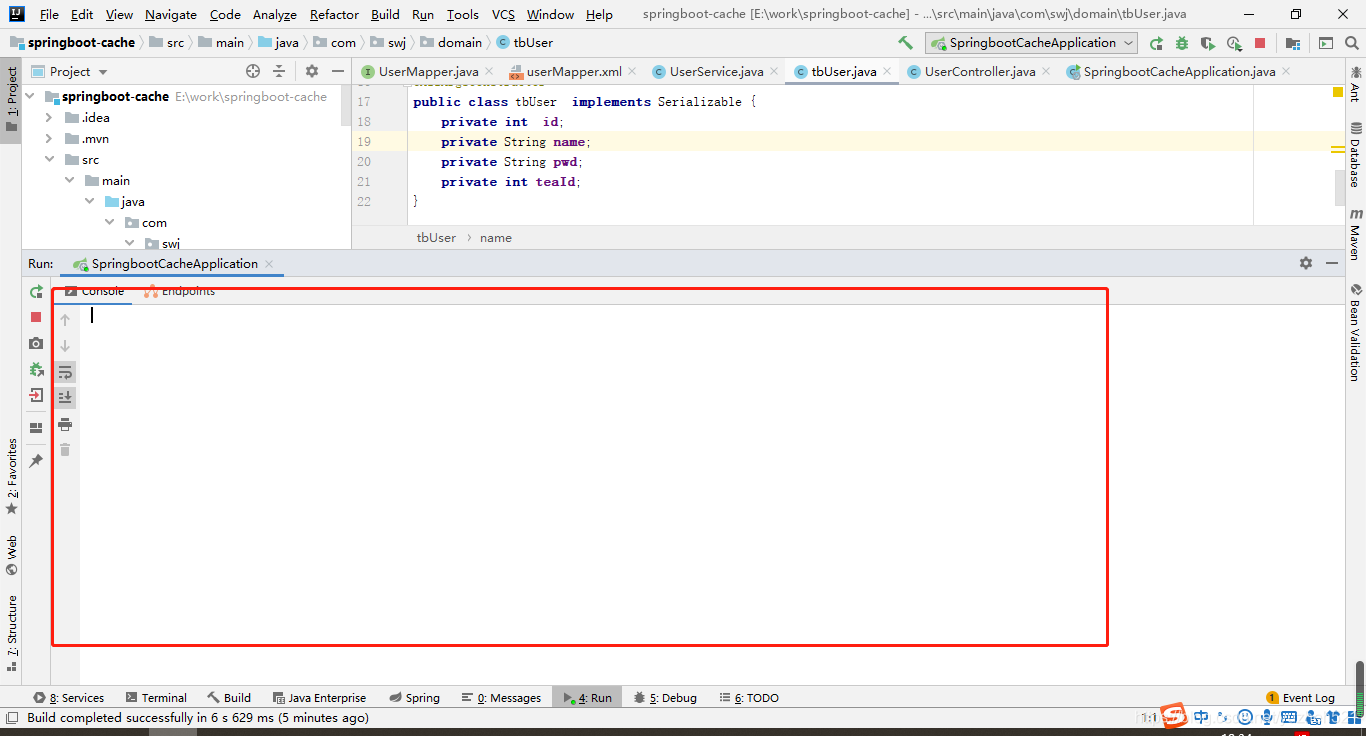The image size is (1366, 736).
Task: Click the Restore Layout icon in Run panel
Action: (x=36, y=428)
